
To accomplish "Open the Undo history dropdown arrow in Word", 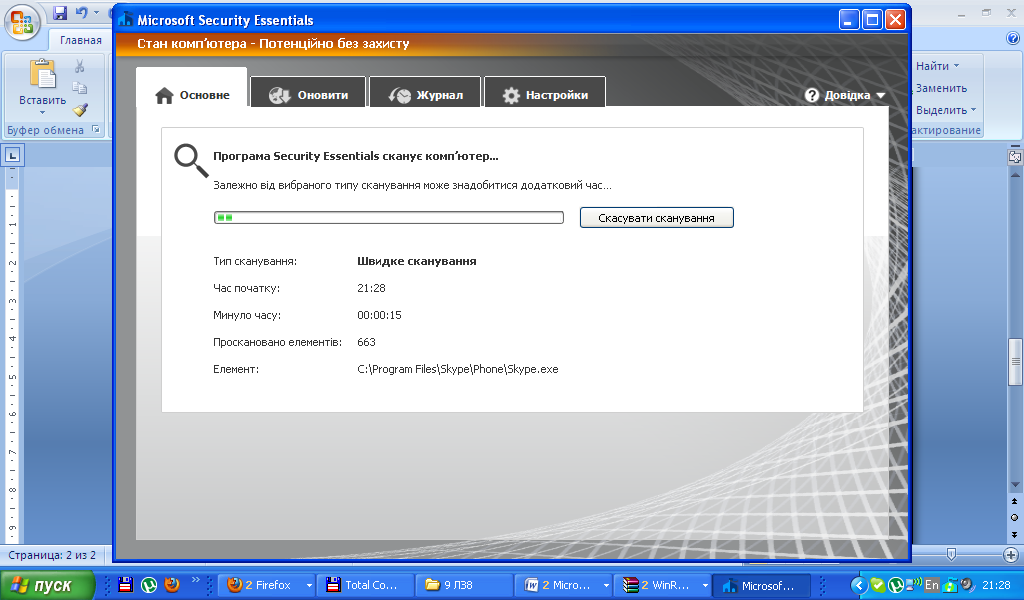I will 97,12.
